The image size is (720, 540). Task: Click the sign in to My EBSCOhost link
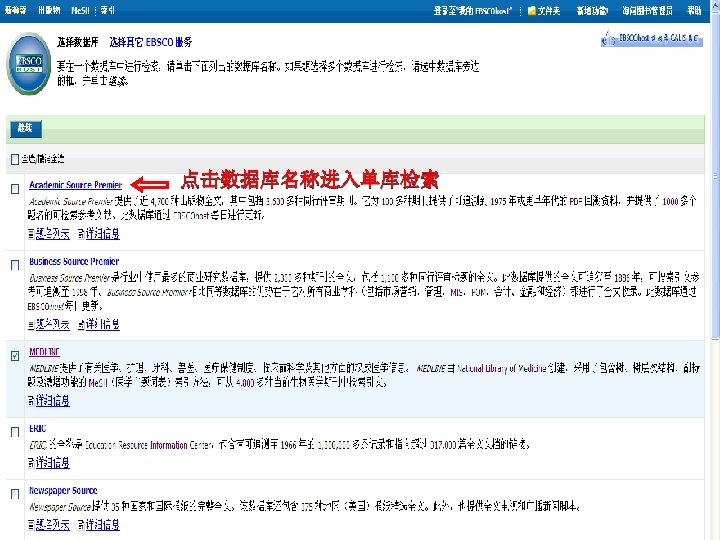pyautogui.click(x=473, y=11)
